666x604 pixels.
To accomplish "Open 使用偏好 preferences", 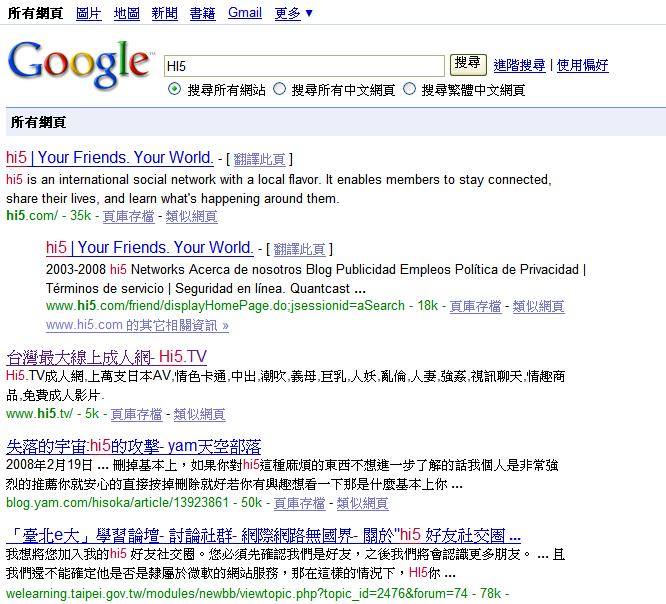I will pos(582,65).
